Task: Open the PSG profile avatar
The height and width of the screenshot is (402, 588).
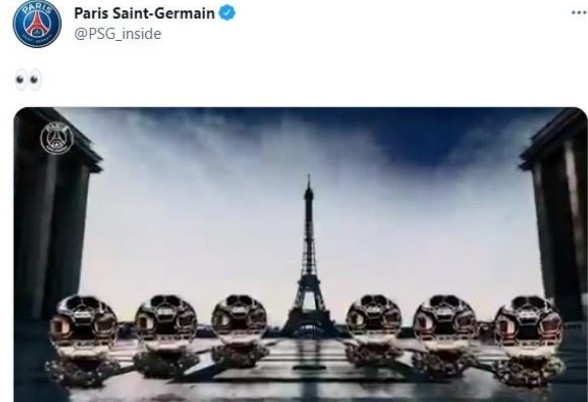Action: pos(37,24)
